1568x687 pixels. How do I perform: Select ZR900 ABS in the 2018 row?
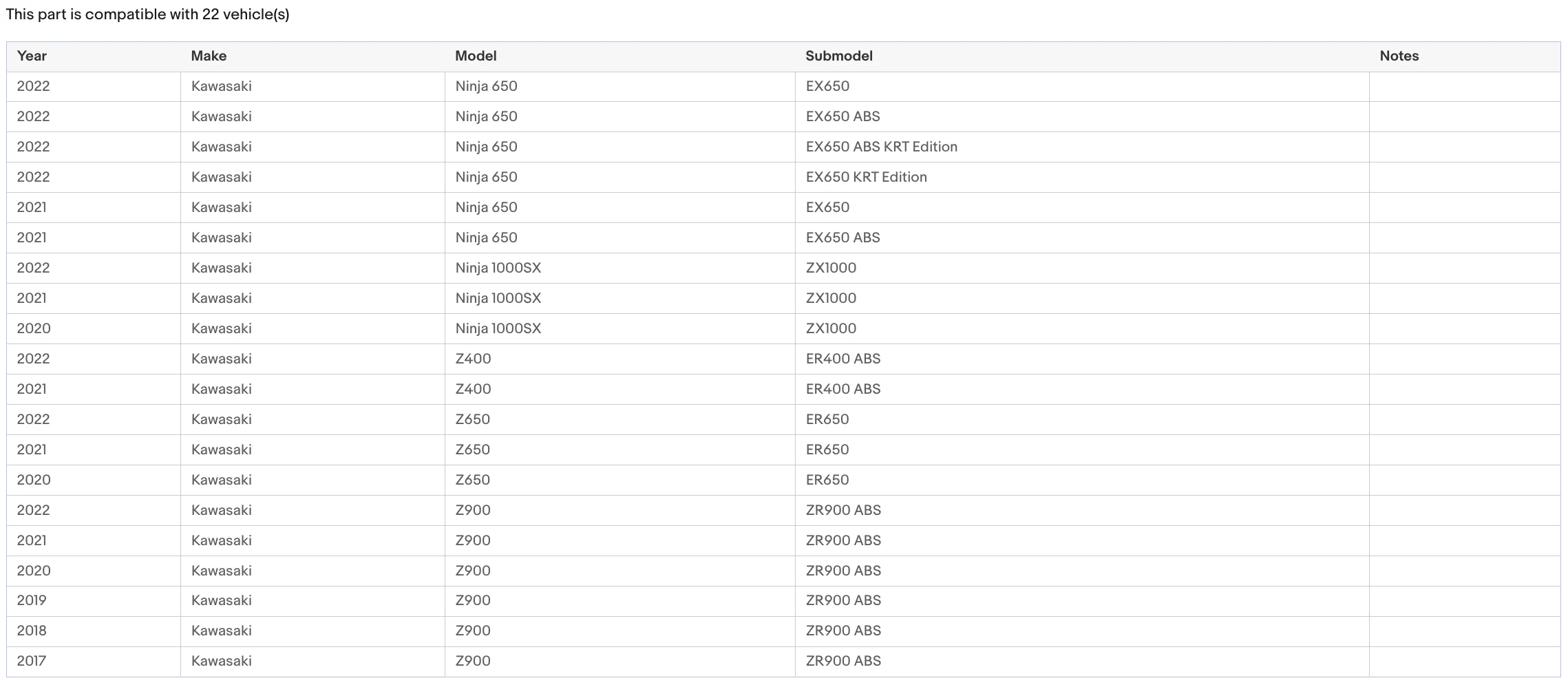(x=843, y=631)
